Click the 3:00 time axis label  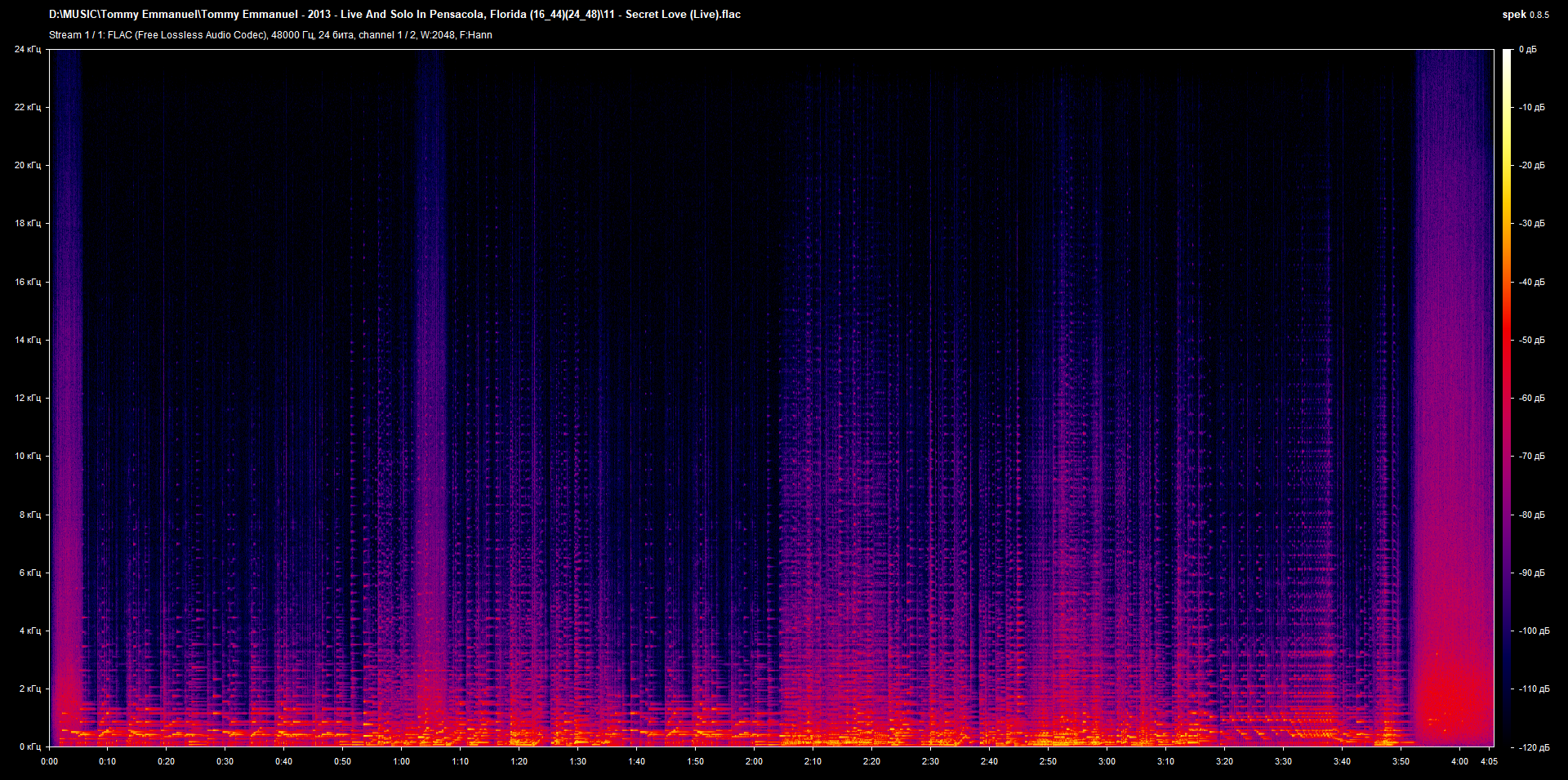(1107, 761)
